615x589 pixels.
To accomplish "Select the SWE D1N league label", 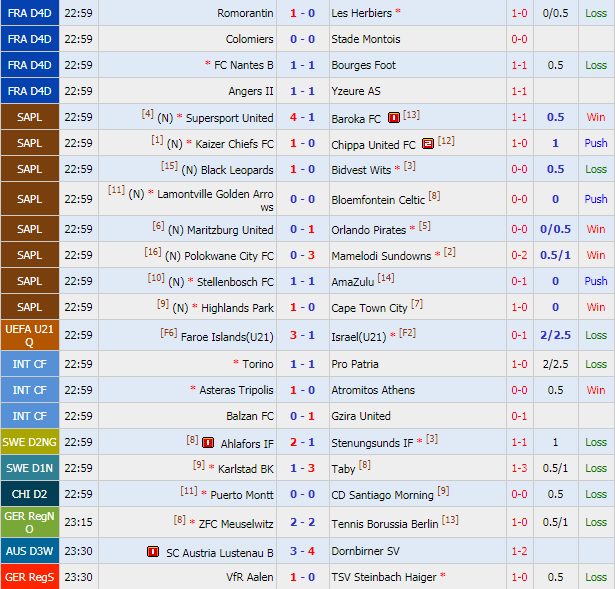I will [30, 468].
